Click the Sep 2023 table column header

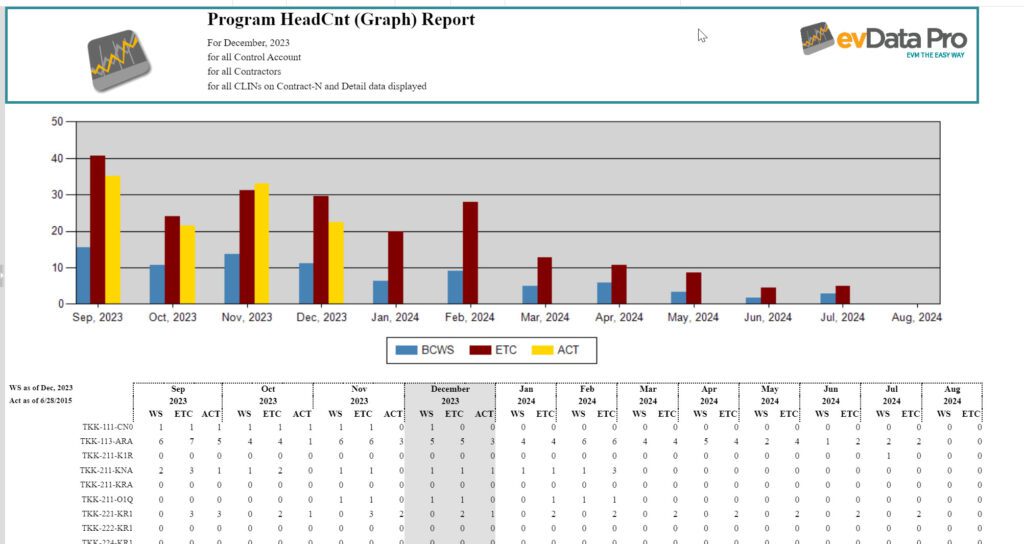click(x=178, y=394)
